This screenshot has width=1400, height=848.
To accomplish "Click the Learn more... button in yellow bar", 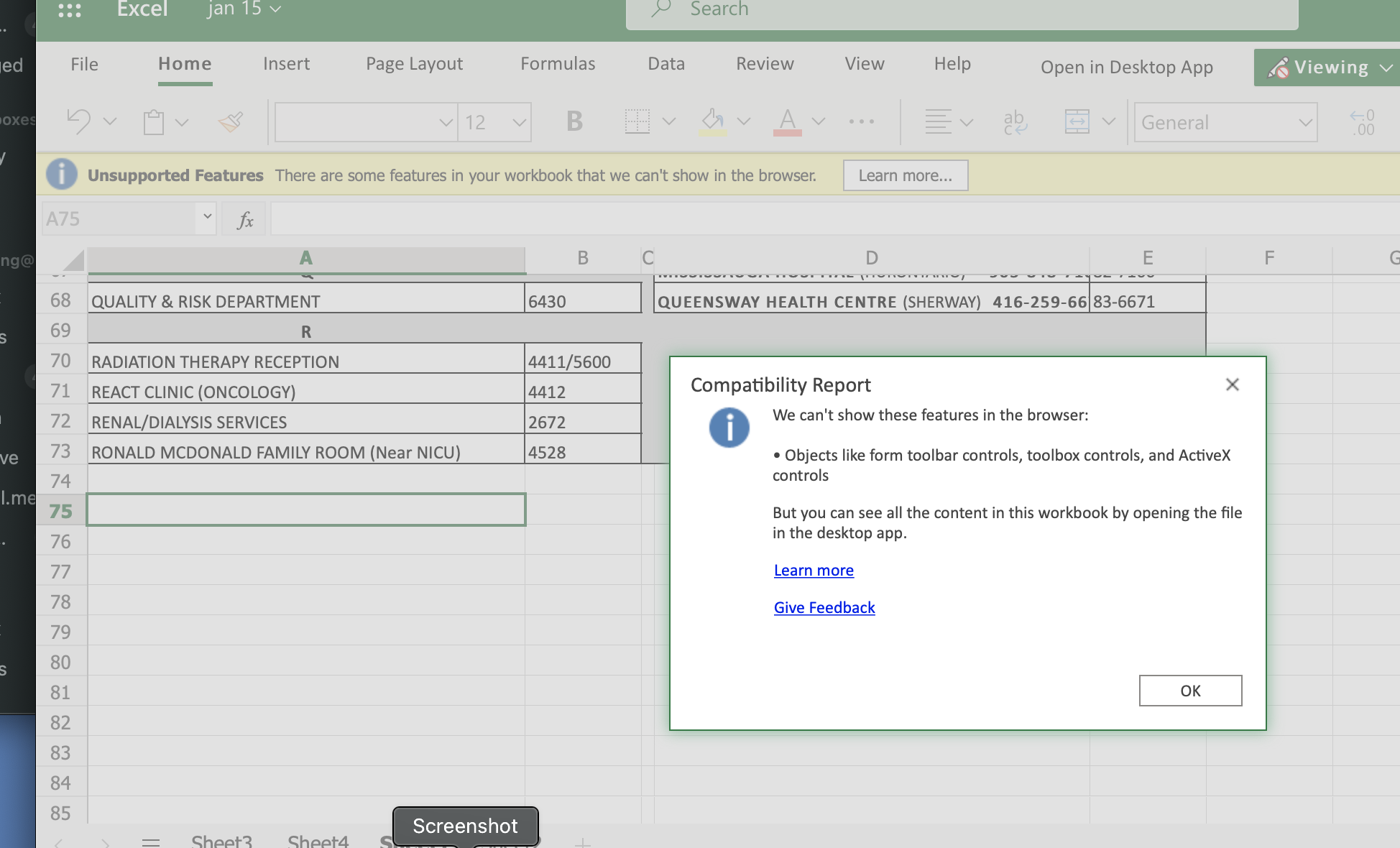I will pos(905,175).
